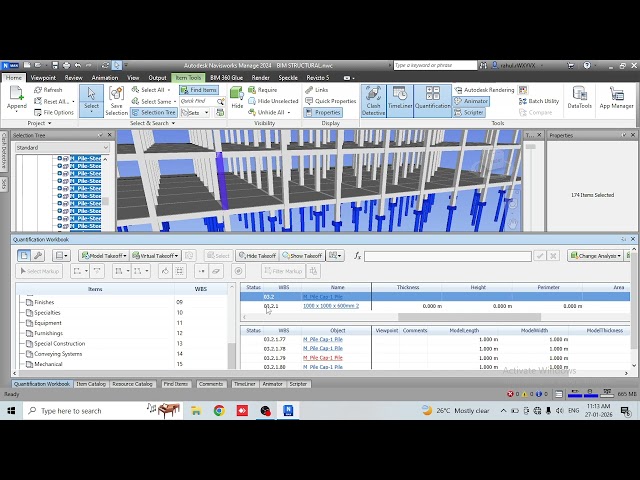Screen dimensions: 640x480
Task: Switch to the Resource Catalog tab
Action: point(132,384)
